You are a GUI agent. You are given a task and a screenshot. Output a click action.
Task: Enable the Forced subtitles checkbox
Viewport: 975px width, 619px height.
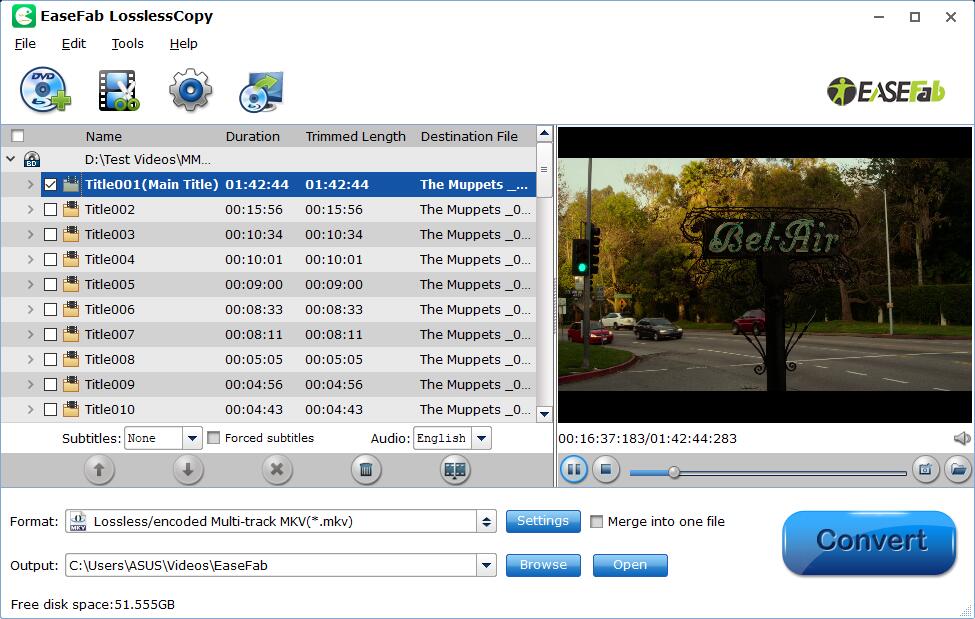(x=213, y=438)
